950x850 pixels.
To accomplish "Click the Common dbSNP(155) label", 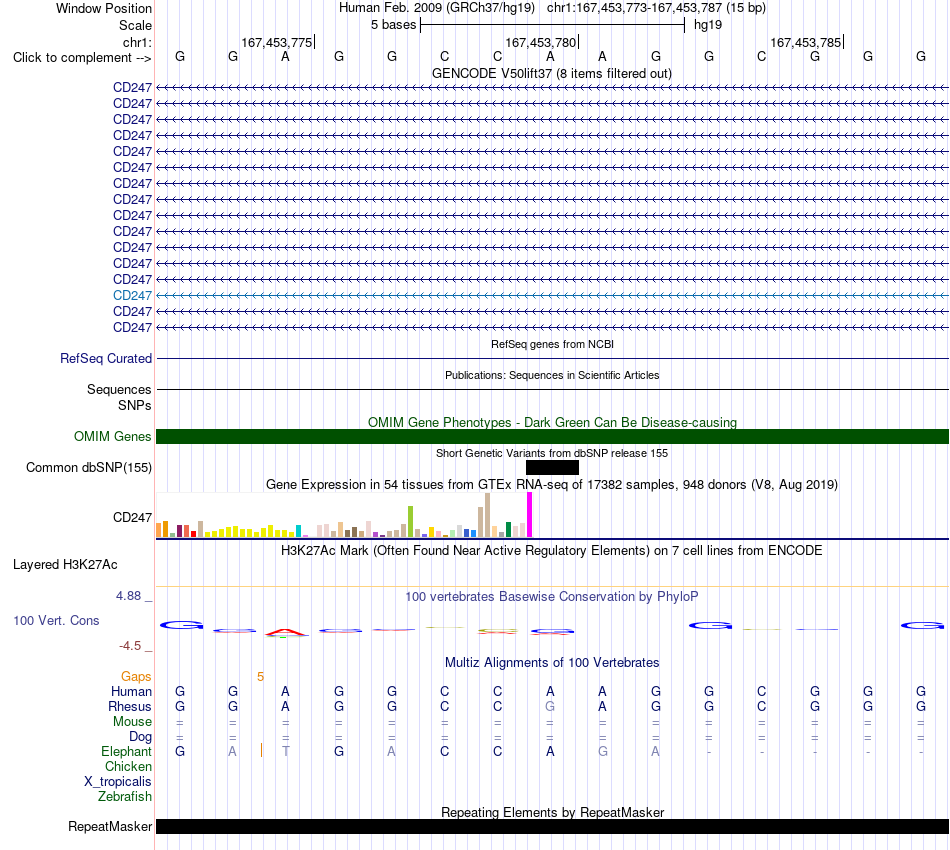I will point(89,468).
